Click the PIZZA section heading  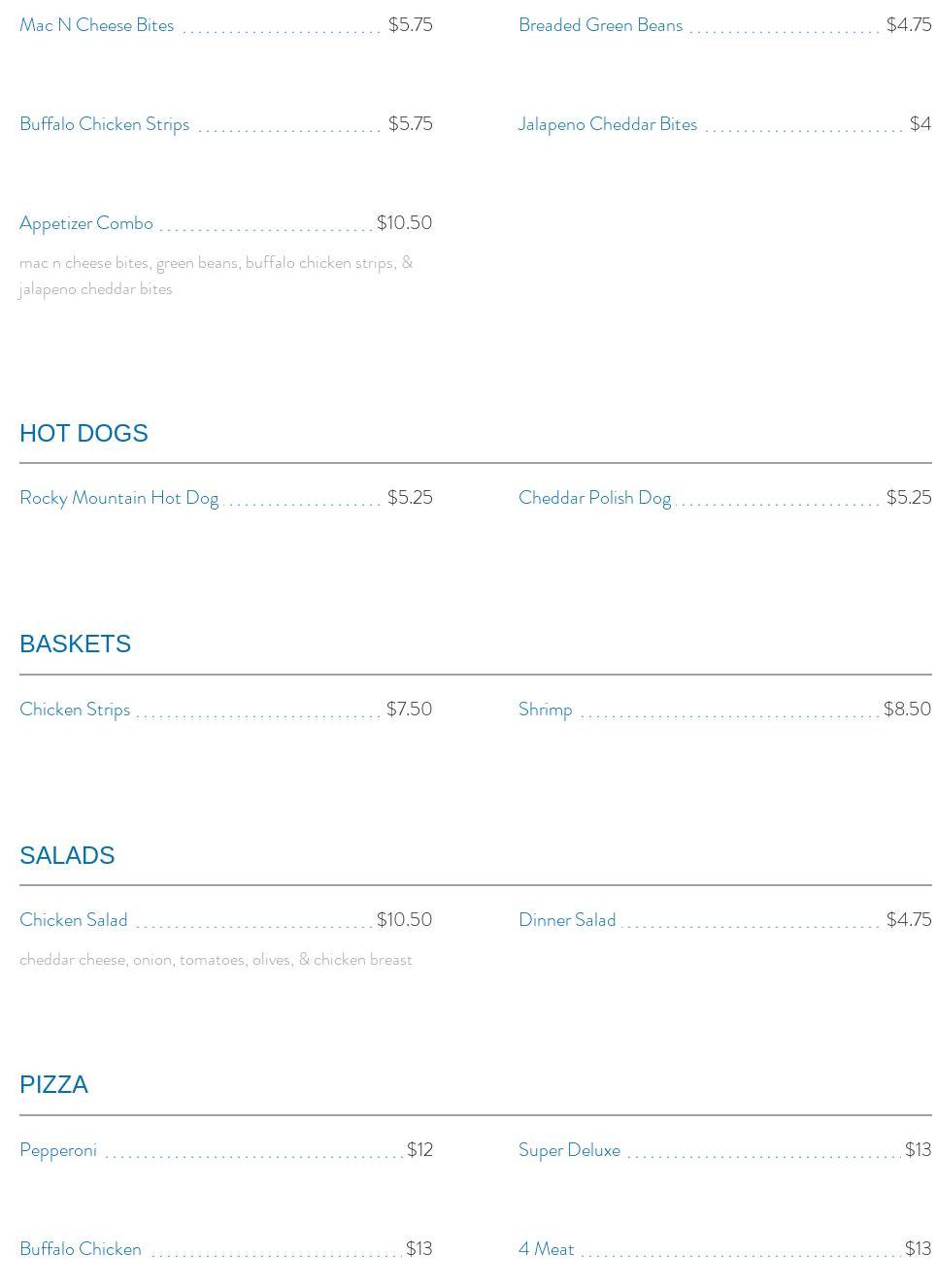53,1084
